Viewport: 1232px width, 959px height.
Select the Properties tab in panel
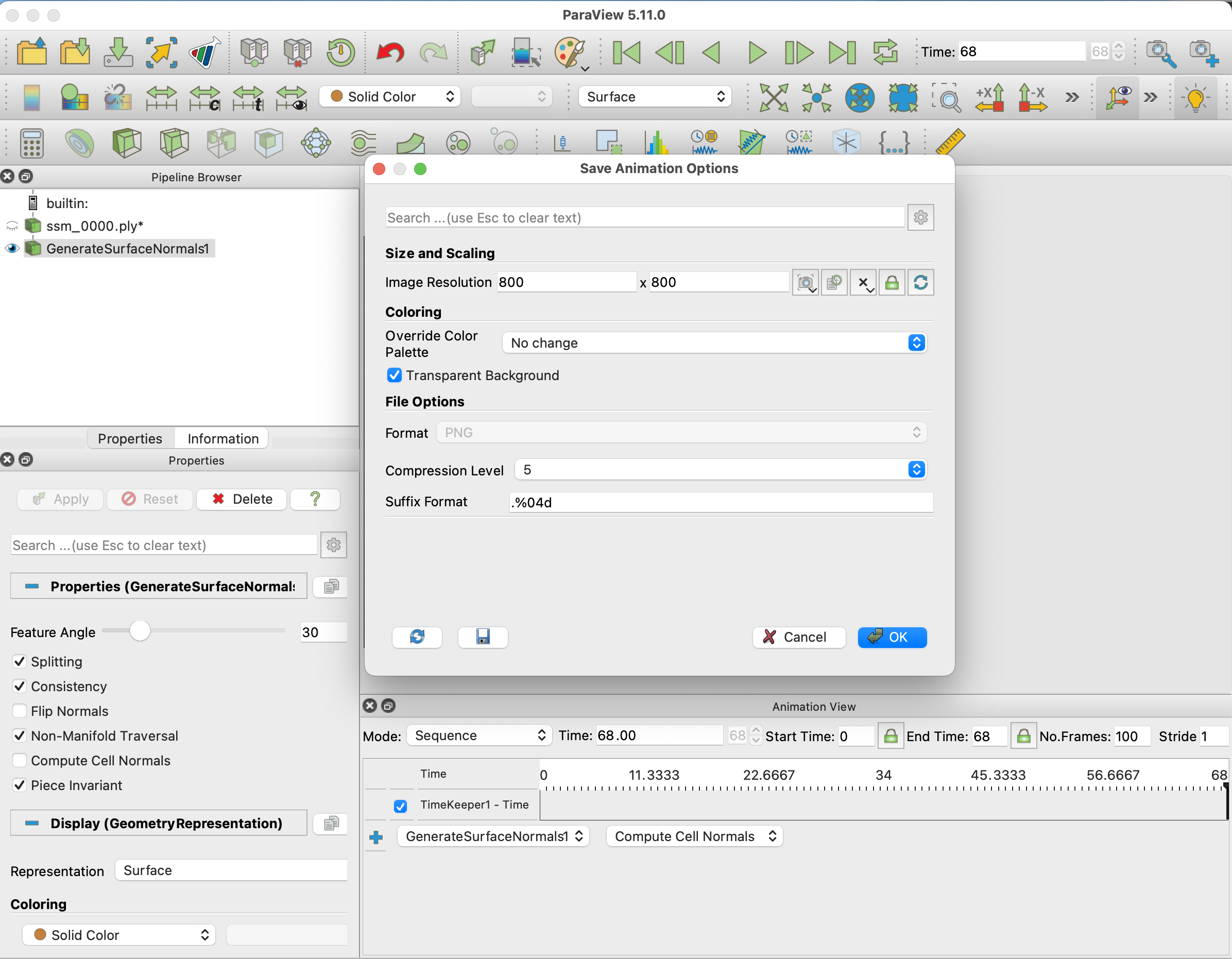pyautogui.click(x=130, y=438)
